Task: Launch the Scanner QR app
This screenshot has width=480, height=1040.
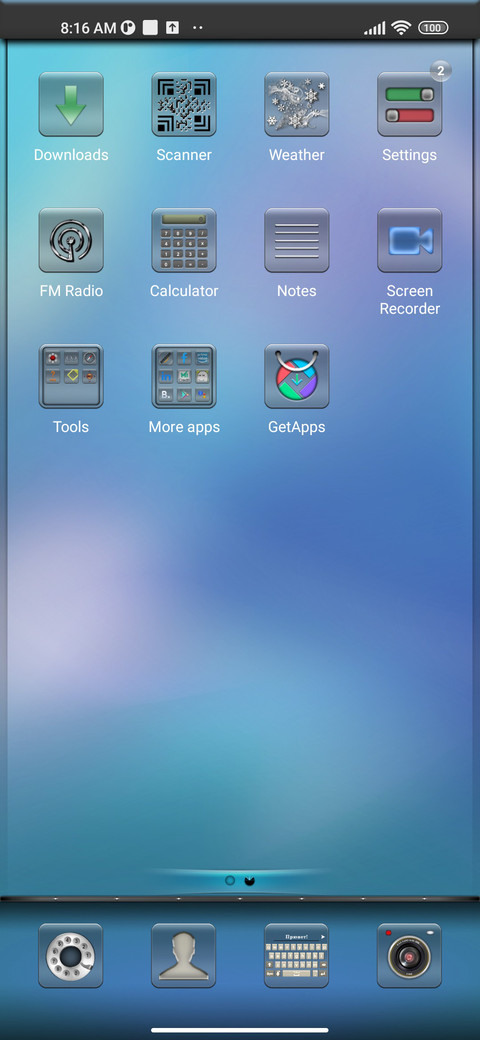Action: 184,104
